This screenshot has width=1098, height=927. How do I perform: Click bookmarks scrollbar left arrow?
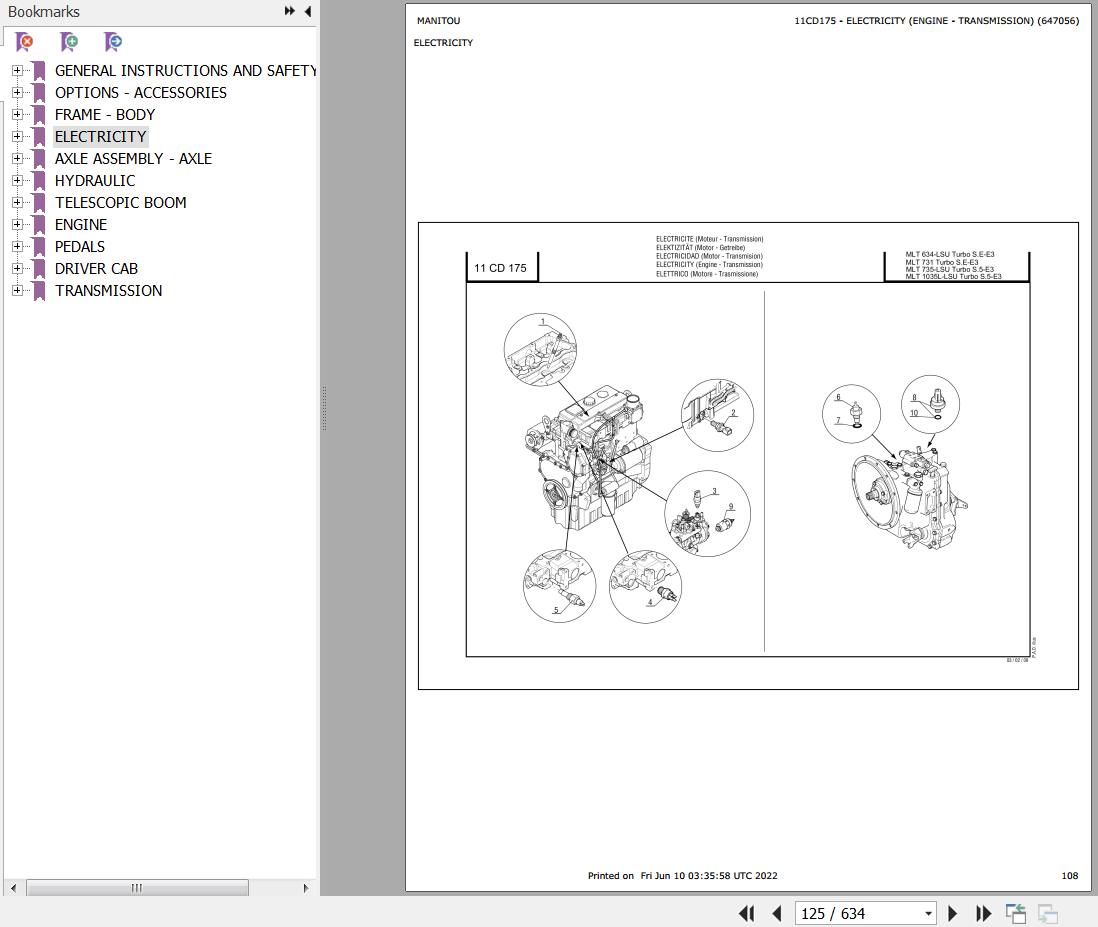[13, 888]
